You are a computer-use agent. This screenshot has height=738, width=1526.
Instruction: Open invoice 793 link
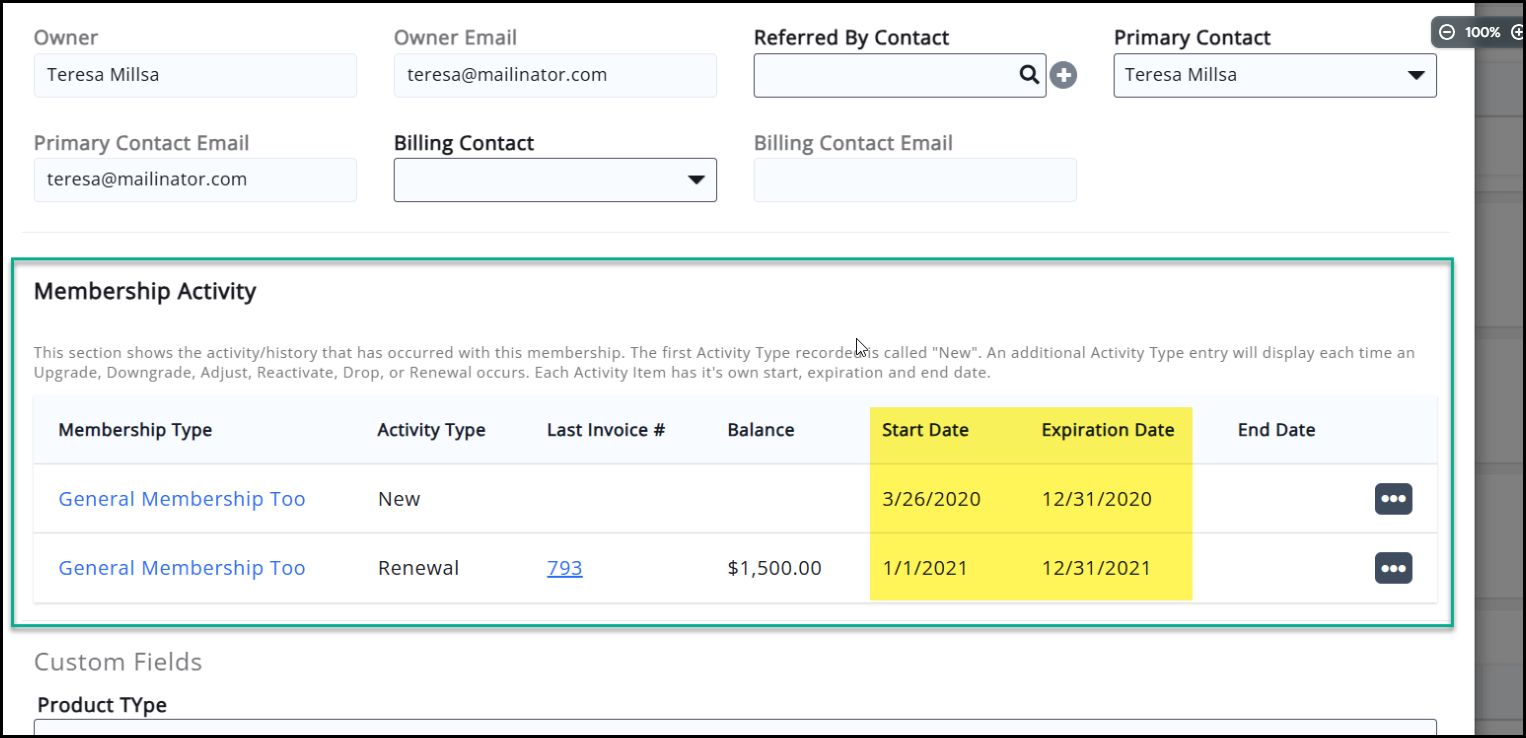coord(564,568)
